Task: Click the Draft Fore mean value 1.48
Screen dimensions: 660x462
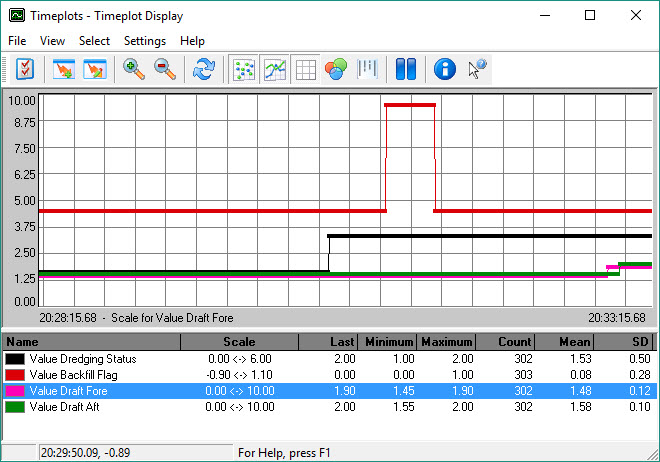Action: click(x=581, y=391)
